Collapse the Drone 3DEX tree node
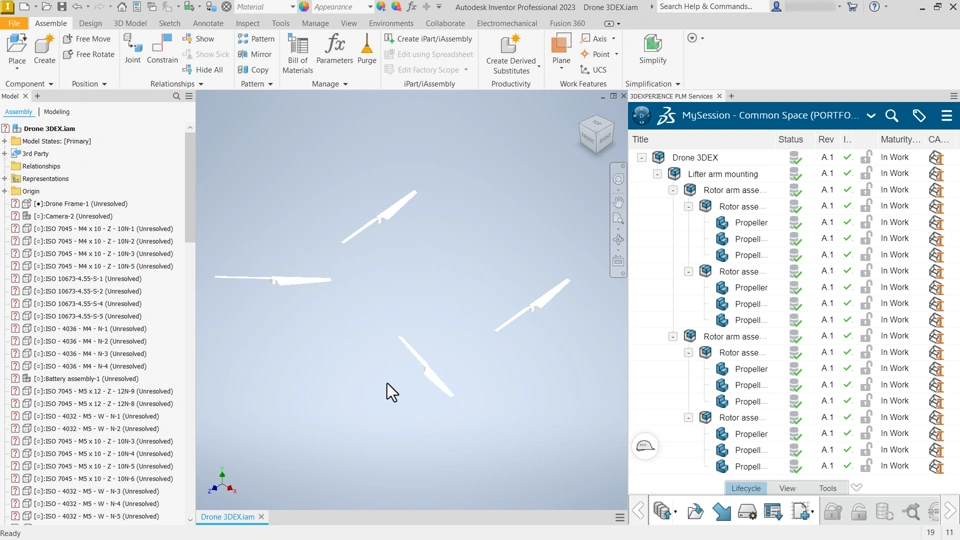 click(x=641, y=157)
